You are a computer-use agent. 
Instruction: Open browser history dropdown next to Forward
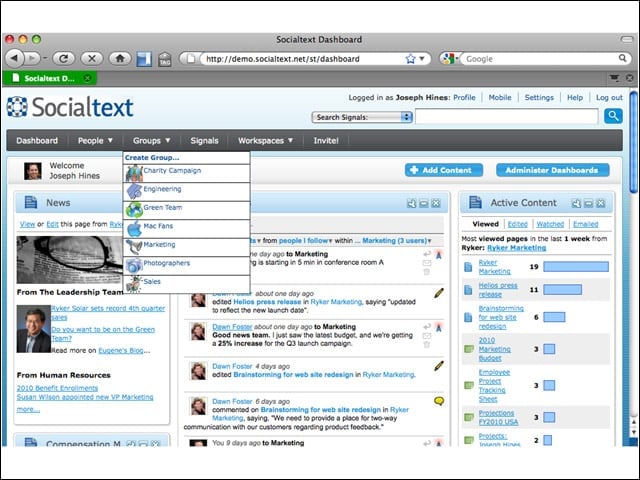45,58
